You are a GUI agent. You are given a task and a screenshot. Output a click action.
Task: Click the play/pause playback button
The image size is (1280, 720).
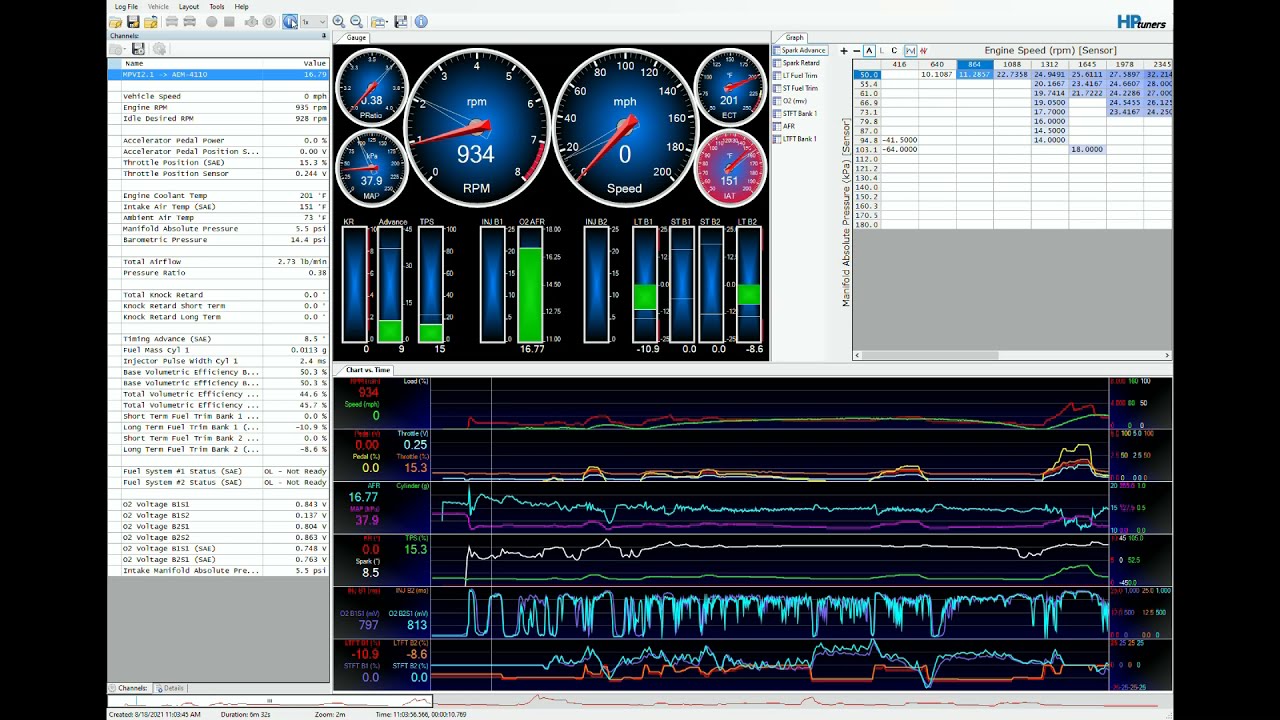point(290,22)
